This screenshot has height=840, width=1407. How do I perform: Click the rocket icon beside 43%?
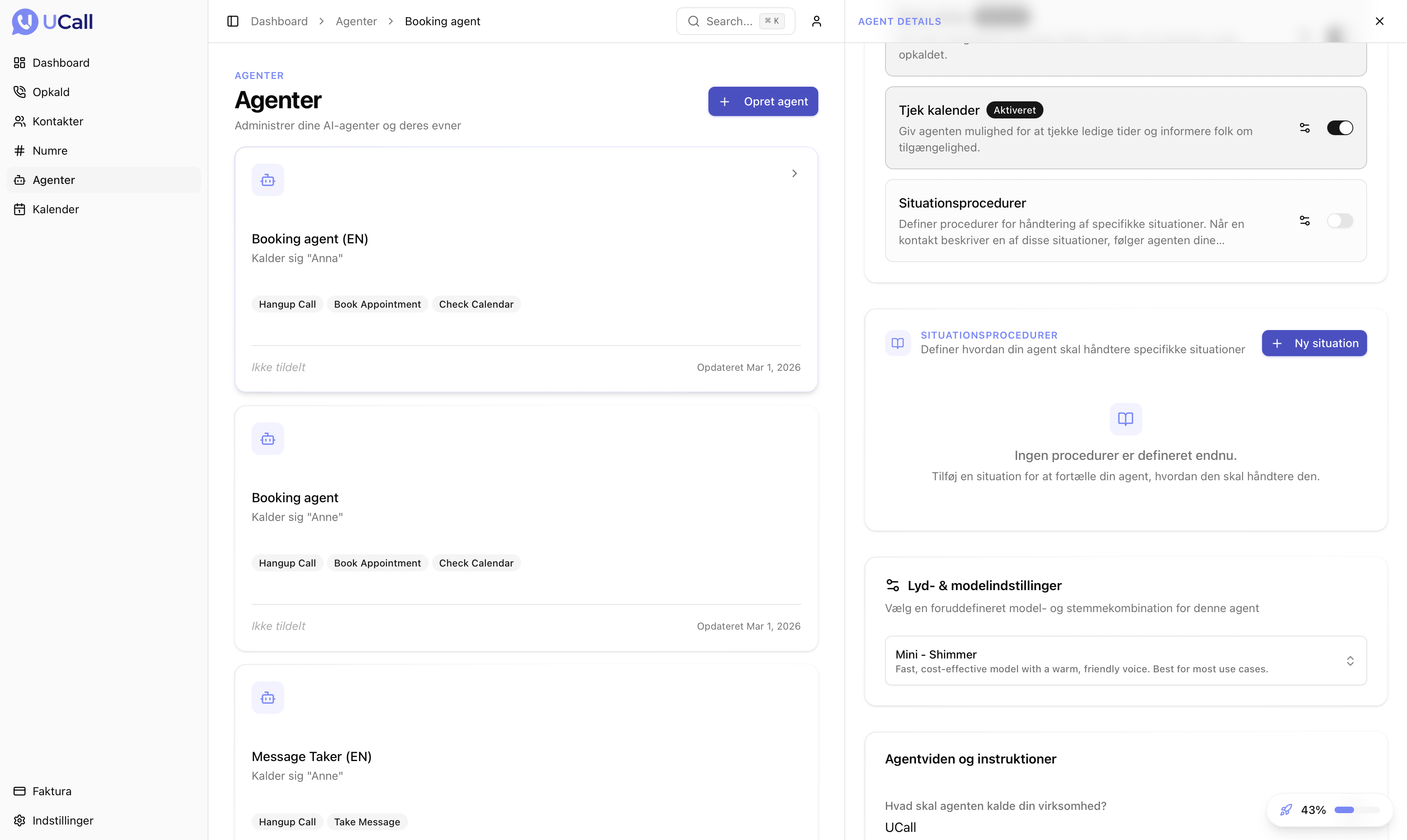click(x=1286, y=810)
